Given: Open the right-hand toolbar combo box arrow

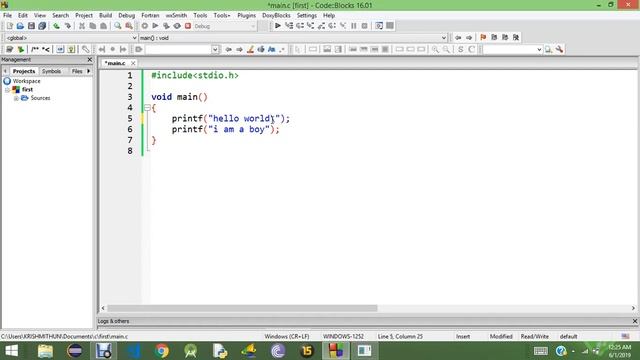Looking at the screenshot, I should (x=539, y=49).
